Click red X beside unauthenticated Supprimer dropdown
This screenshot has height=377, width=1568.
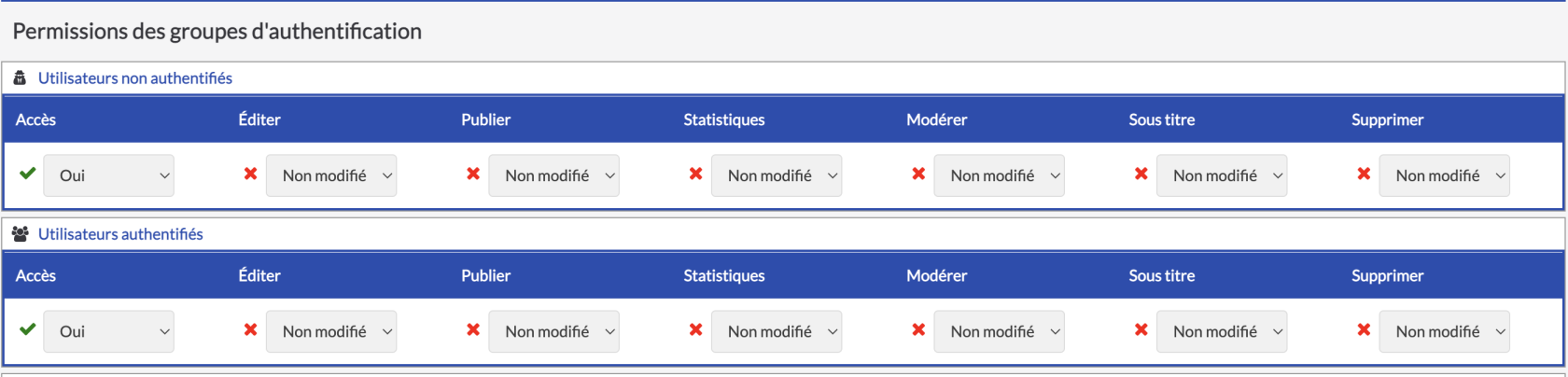pos(1364,175)
